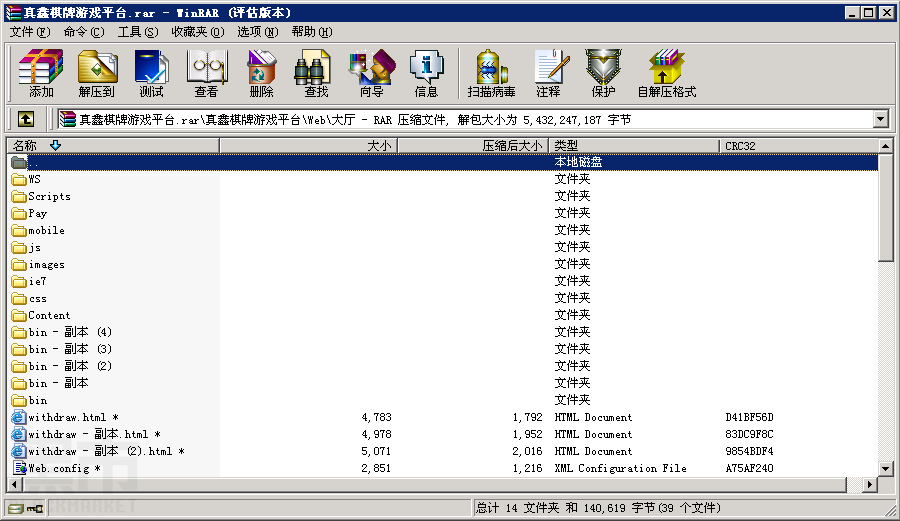Image resolution: width=900 pixels, height=521 pixels.
Task: Select the css folder row
Action: point(443,299)
